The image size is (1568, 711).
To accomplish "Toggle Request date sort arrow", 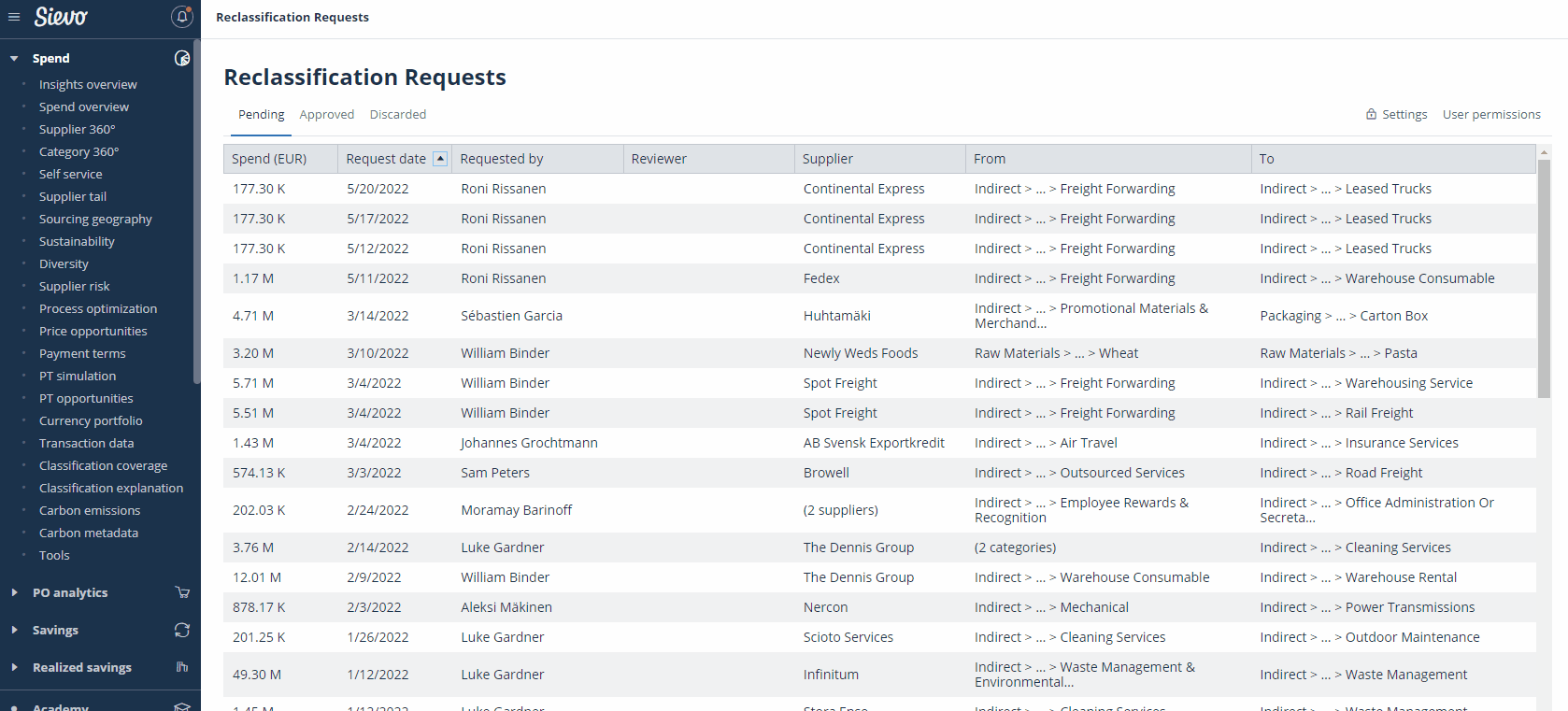I will tap(440, 159).
